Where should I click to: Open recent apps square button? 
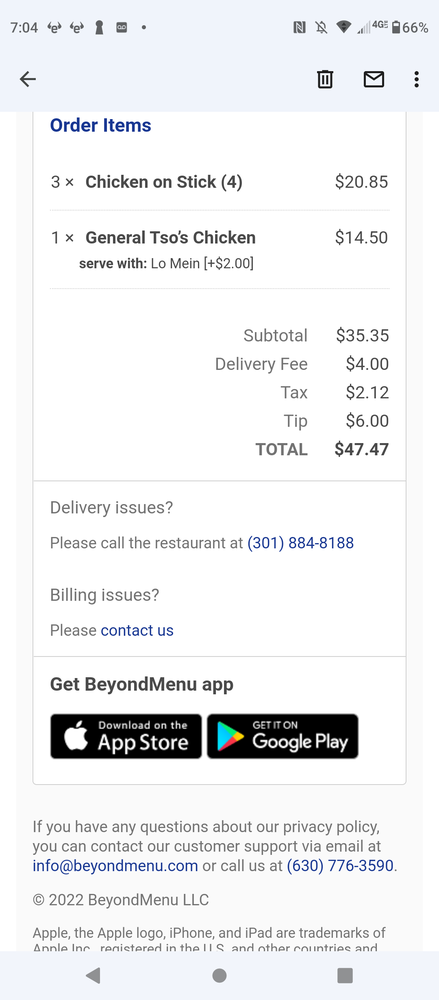pos(345,974)
